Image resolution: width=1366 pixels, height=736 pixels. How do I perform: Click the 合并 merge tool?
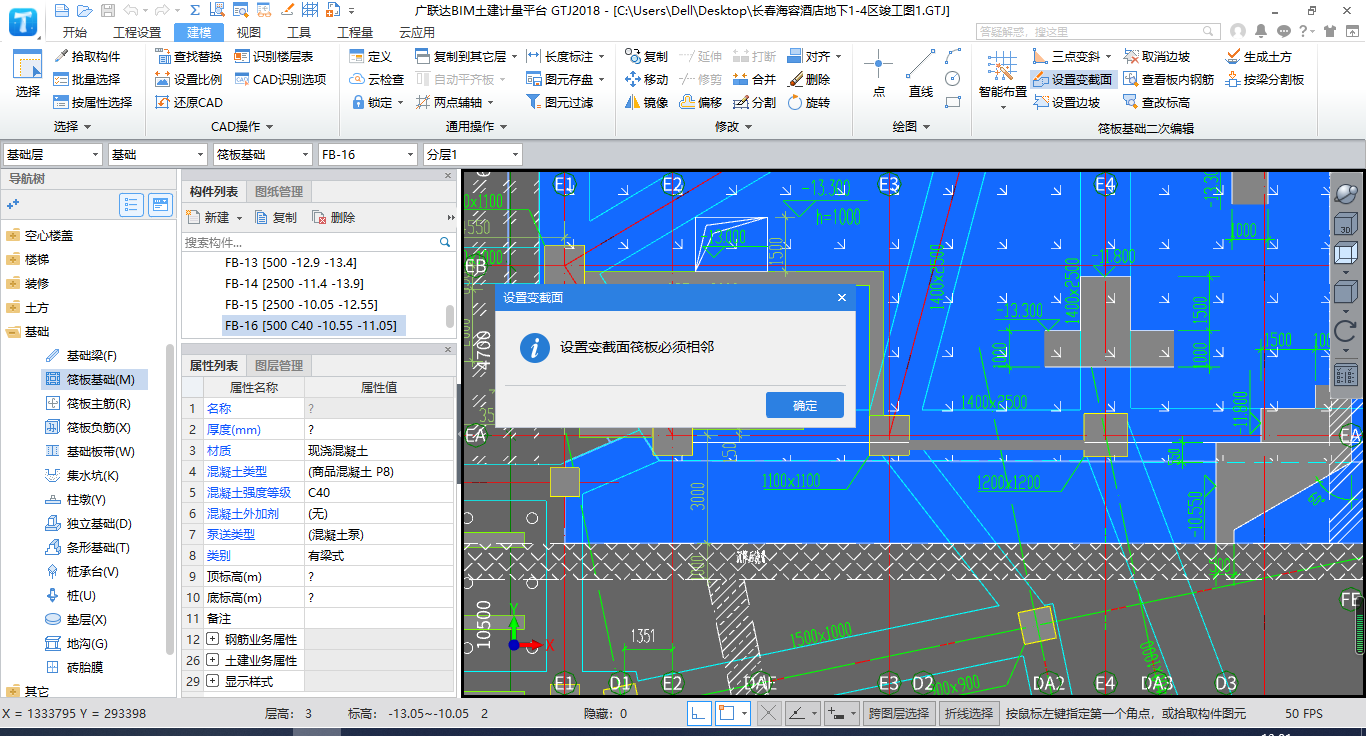point(755,79)
